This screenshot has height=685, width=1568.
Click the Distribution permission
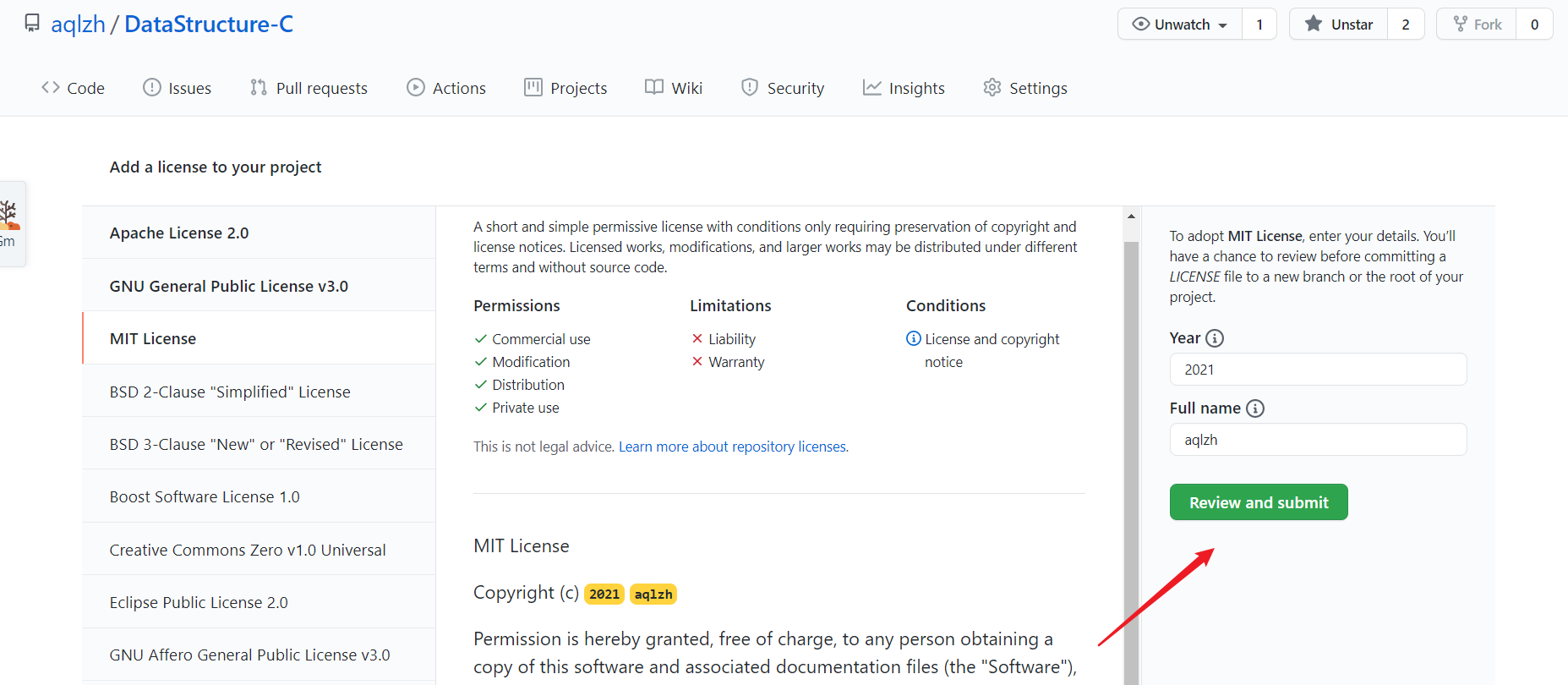tap(528, 385)
